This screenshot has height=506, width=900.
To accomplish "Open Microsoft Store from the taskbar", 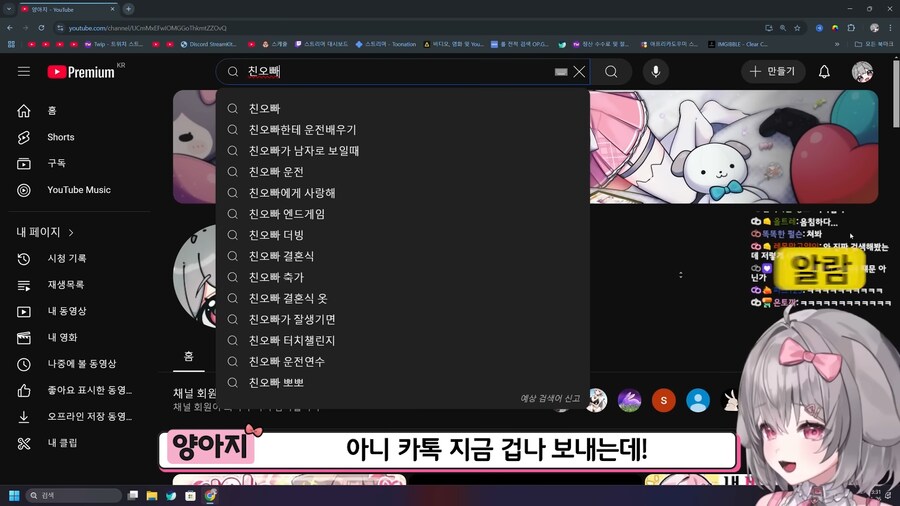I will pos(191,496).
